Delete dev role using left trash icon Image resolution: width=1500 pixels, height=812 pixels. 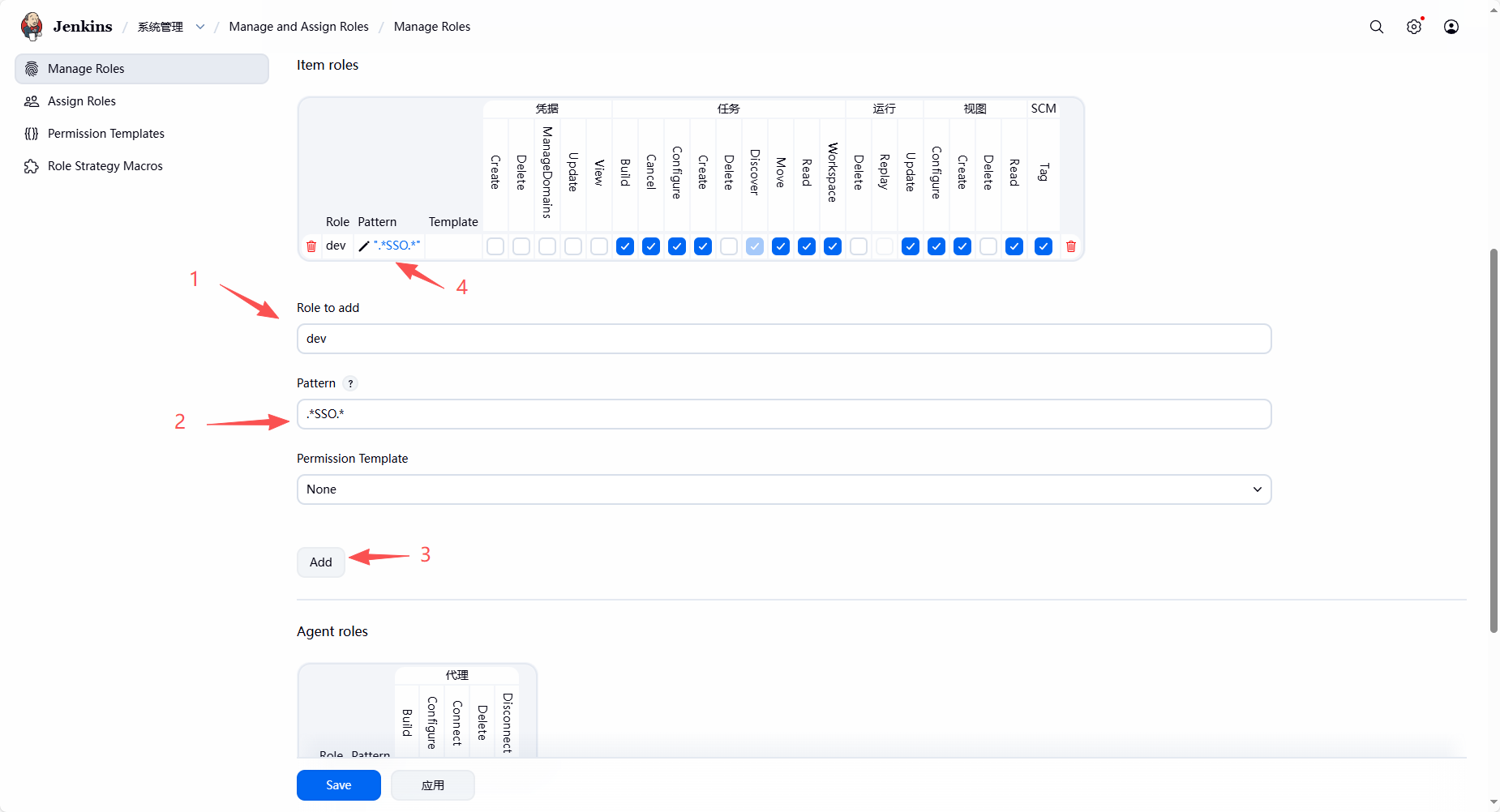(311, 246)
